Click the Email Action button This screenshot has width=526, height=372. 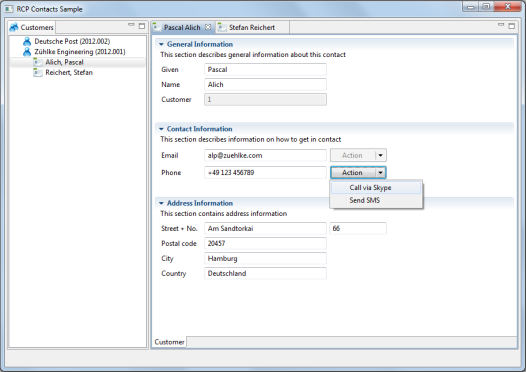click(x=352, y=155)
